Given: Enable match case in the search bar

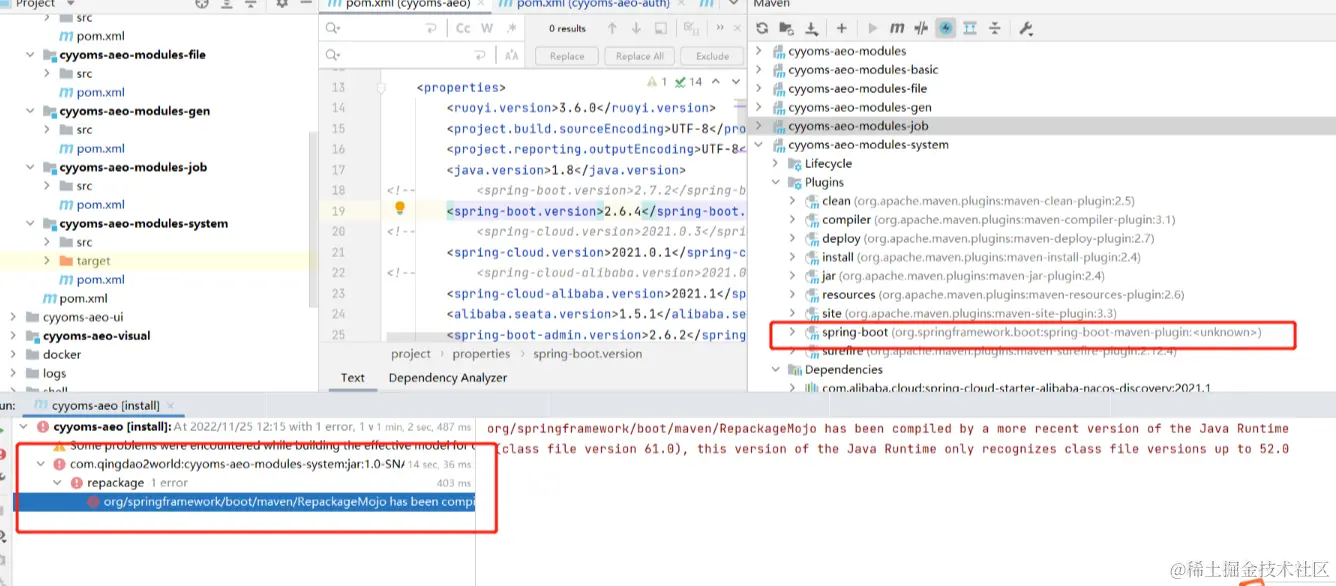Looking at the screenshot, I should tap(463, 28).
